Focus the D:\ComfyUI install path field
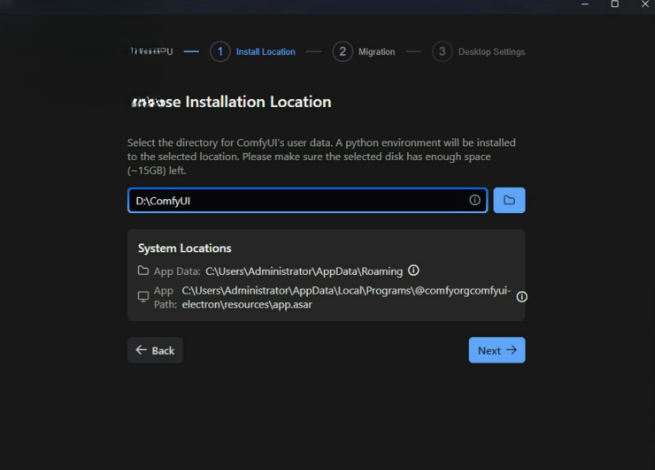Viewport: 655px width, 470px height. coord(307,200)
